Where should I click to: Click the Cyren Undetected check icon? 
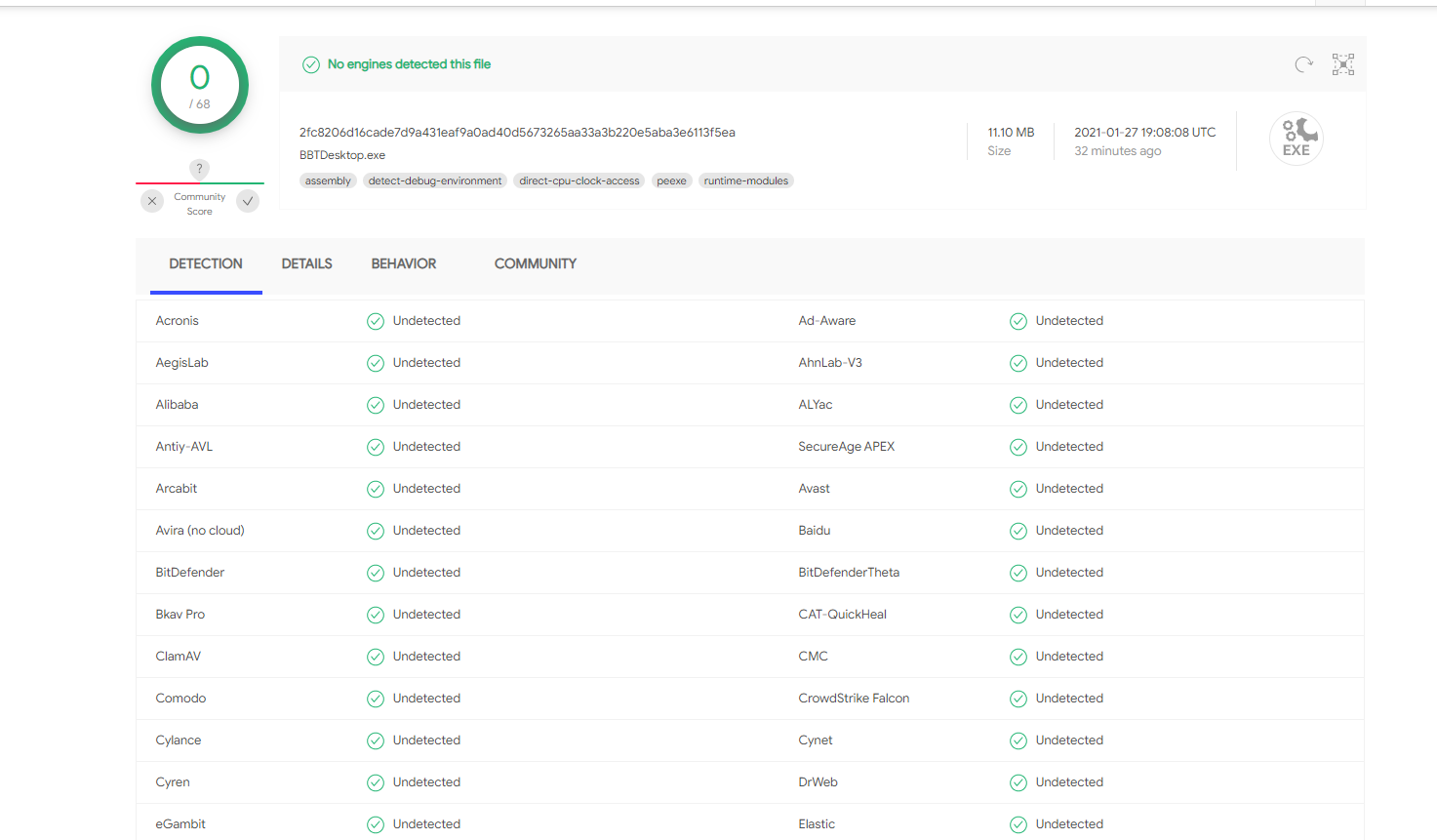(376, 782)
